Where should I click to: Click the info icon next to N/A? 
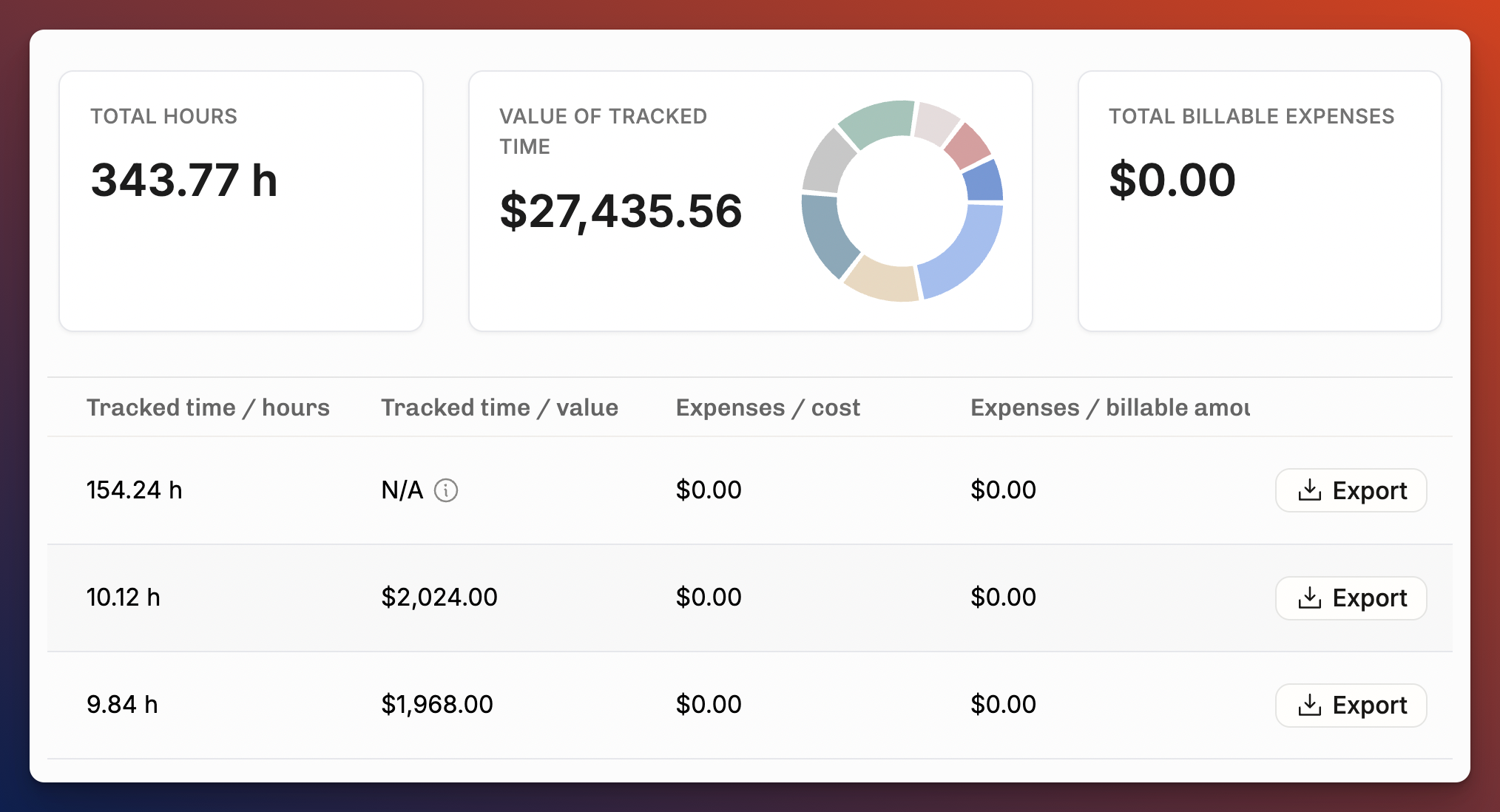coord(446,490)
